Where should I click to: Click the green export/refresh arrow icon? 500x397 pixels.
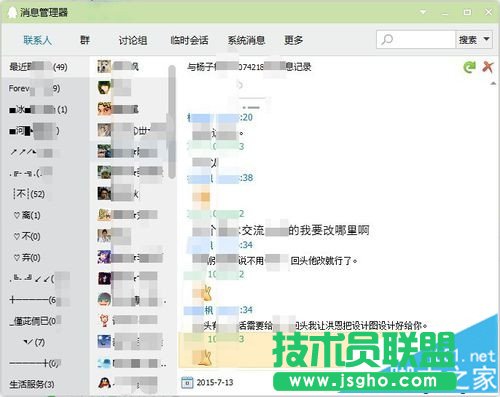[x=469, y=67]
